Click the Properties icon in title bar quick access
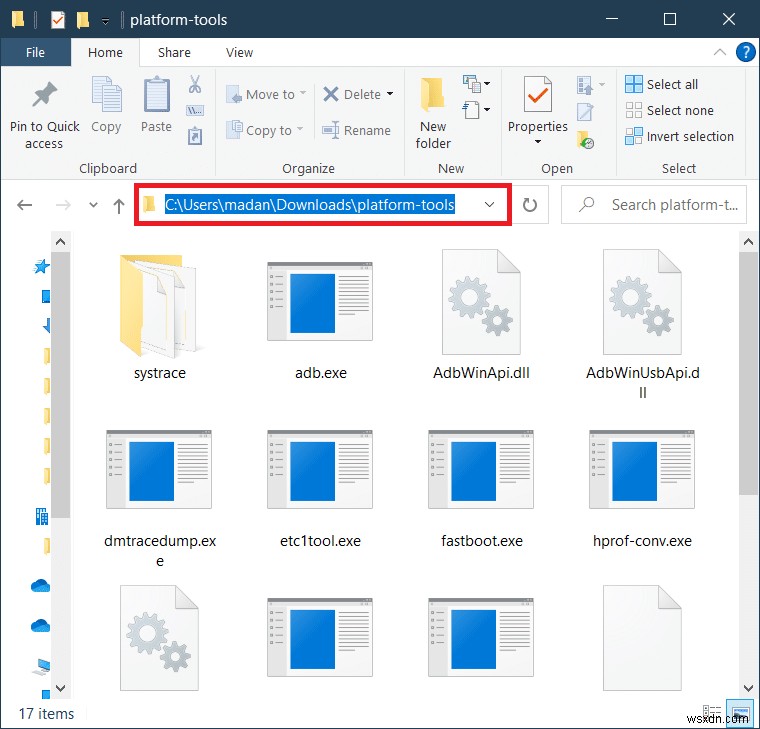760x729 pixels. point(58,19)
